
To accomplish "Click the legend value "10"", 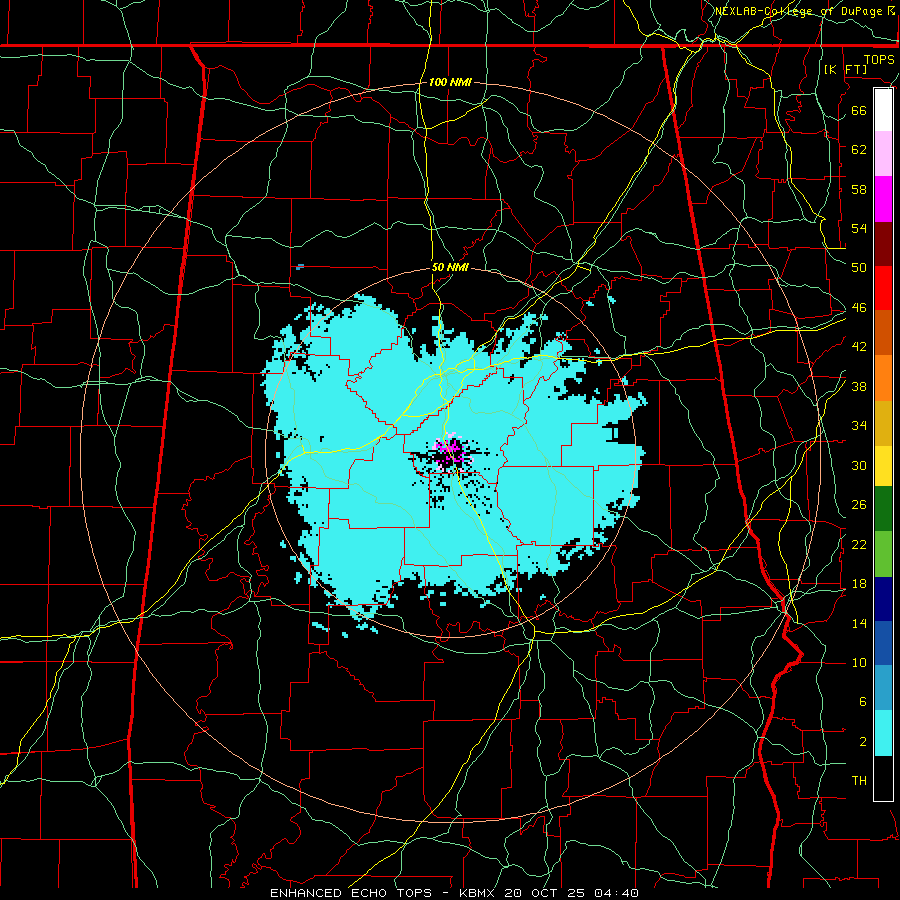I will 859,662.
